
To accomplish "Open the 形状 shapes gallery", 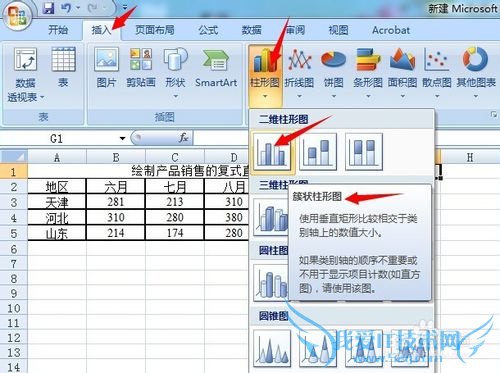I will click(175, 73).
